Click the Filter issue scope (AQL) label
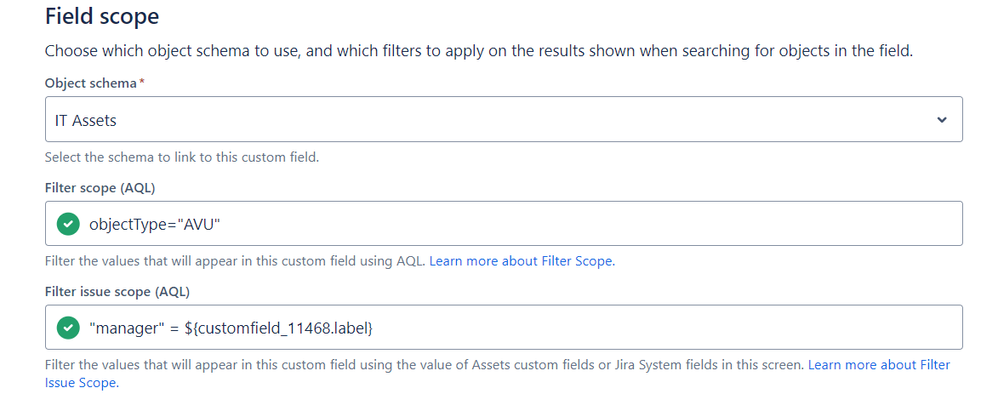Viewport: 998px width, 394px height. click(x=117, y=292)
